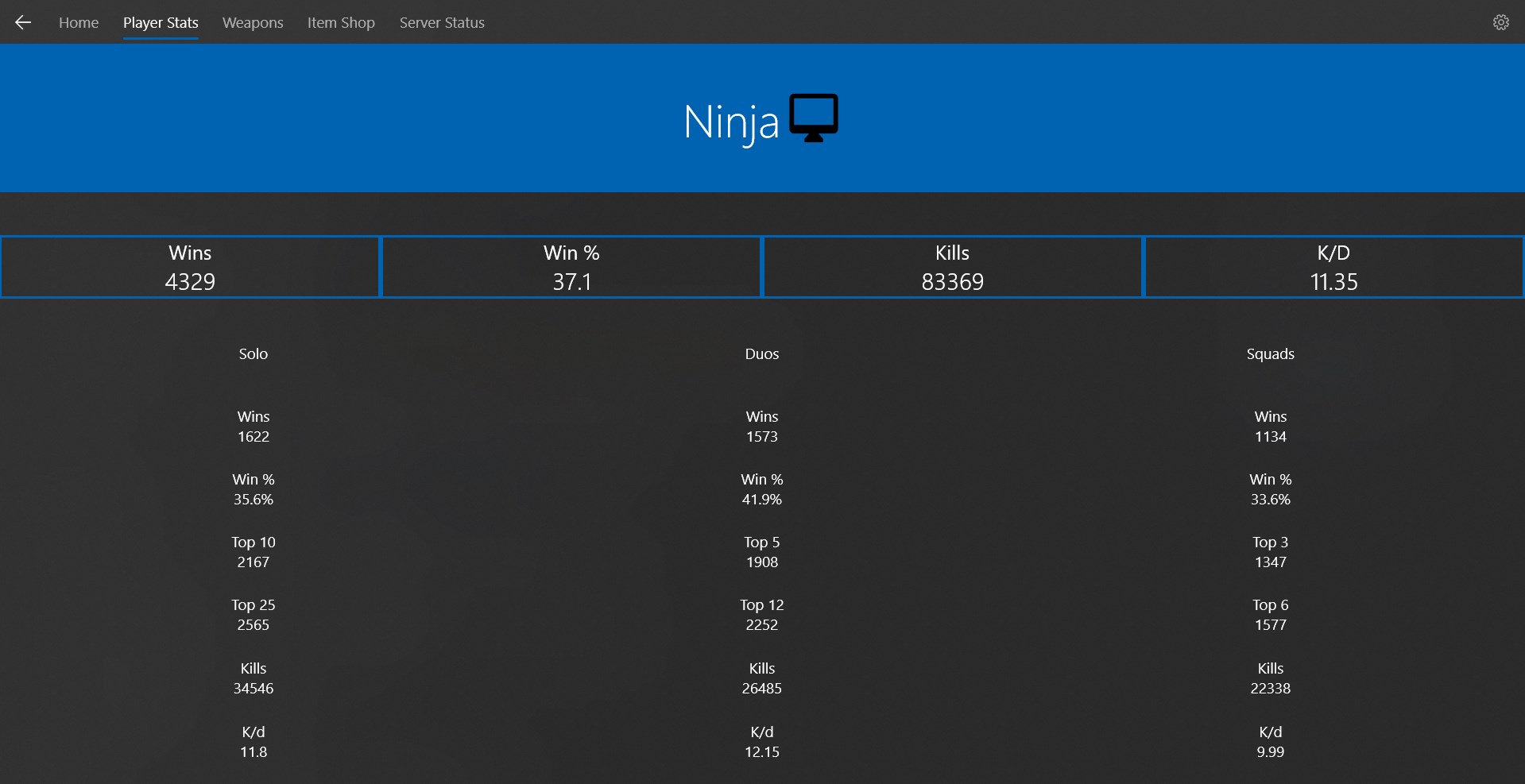Click the Squads wins value 1134

click(x=1271, y=437)
